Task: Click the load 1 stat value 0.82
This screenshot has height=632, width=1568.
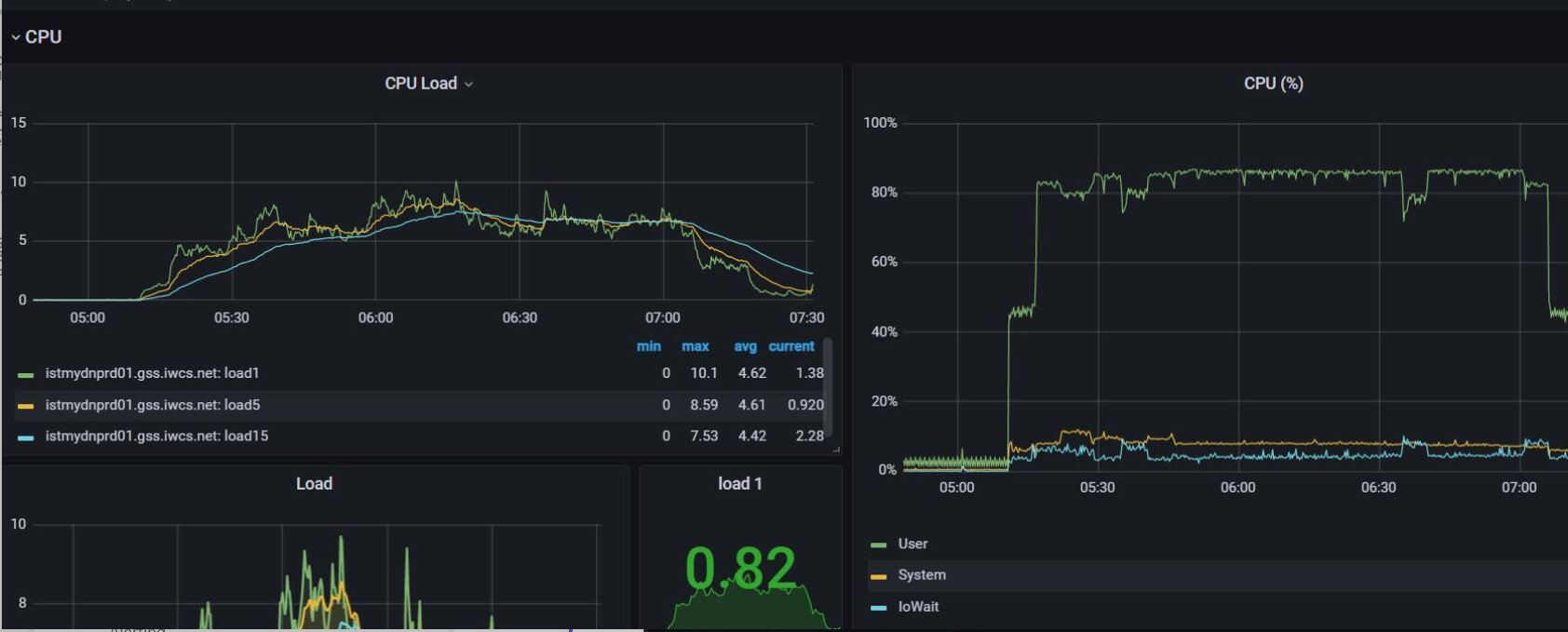Action: click(x=740, y=568)
